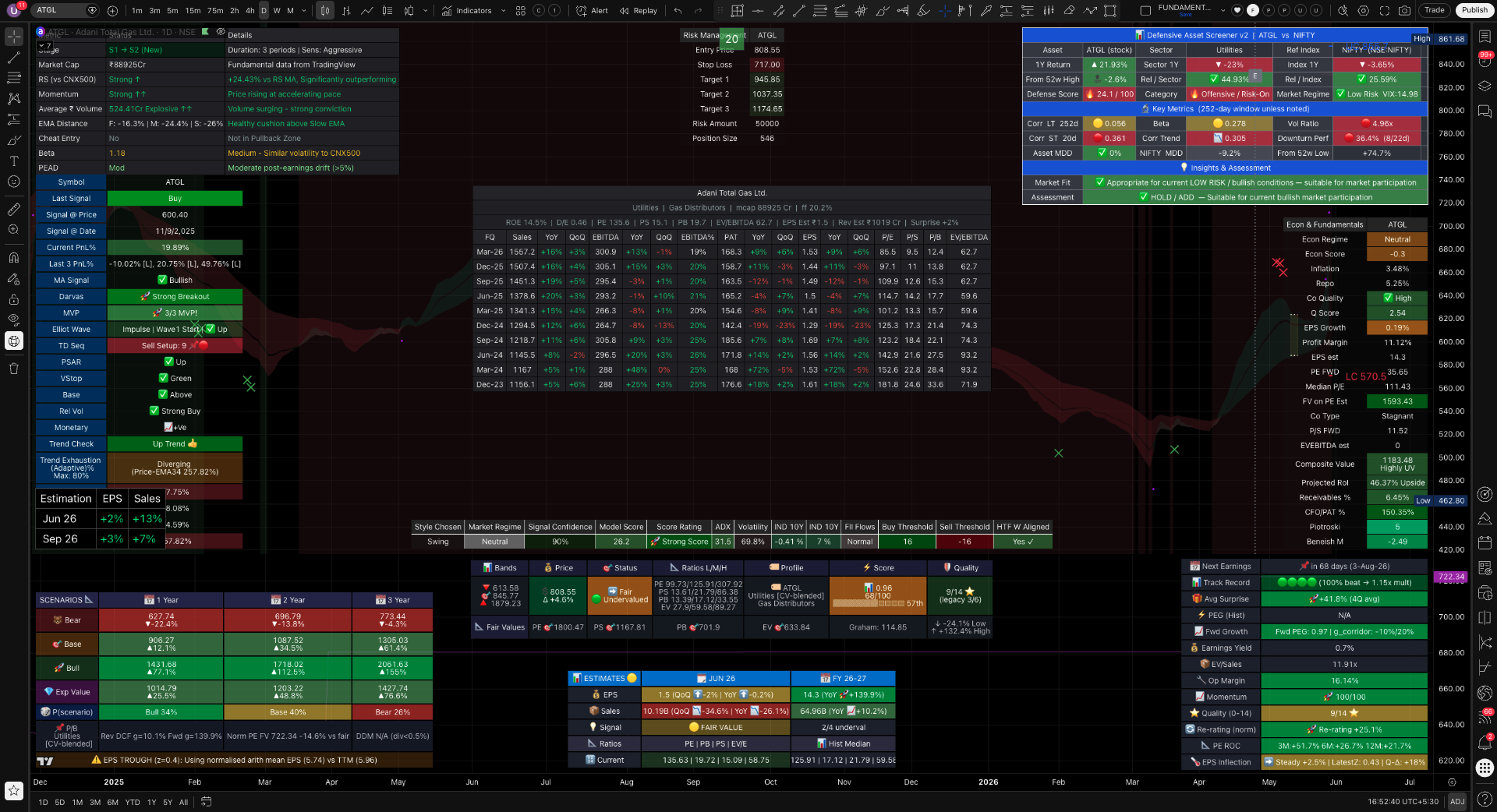Open the layout management dropdown chevron

1222,11
